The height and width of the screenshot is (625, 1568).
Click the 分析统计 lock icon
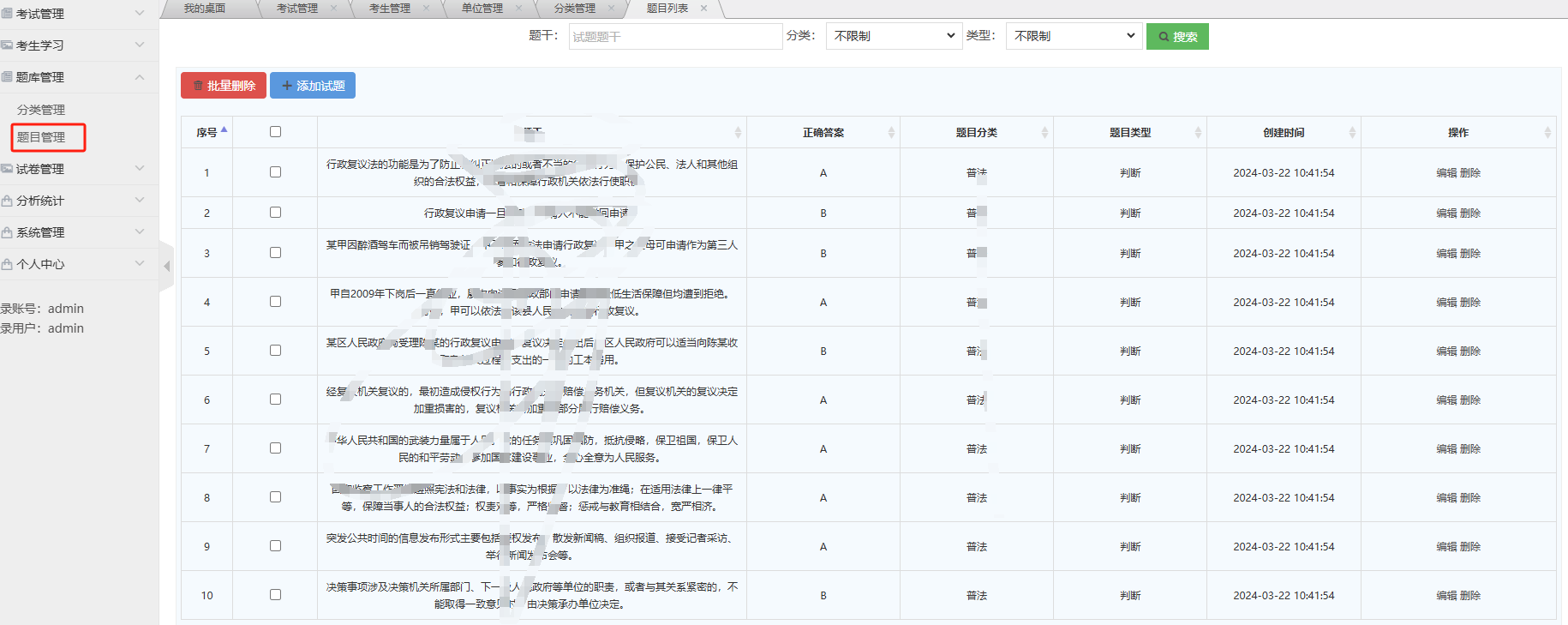click(x=7, y=201)
